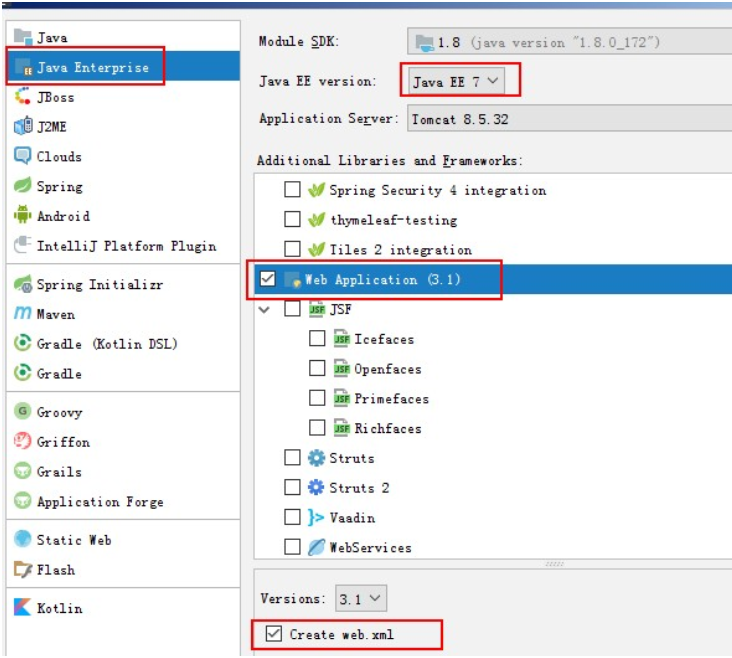The height and width of the screenshot is (658, 732).
Task: Select the Struts framework row
Action: 493,458
